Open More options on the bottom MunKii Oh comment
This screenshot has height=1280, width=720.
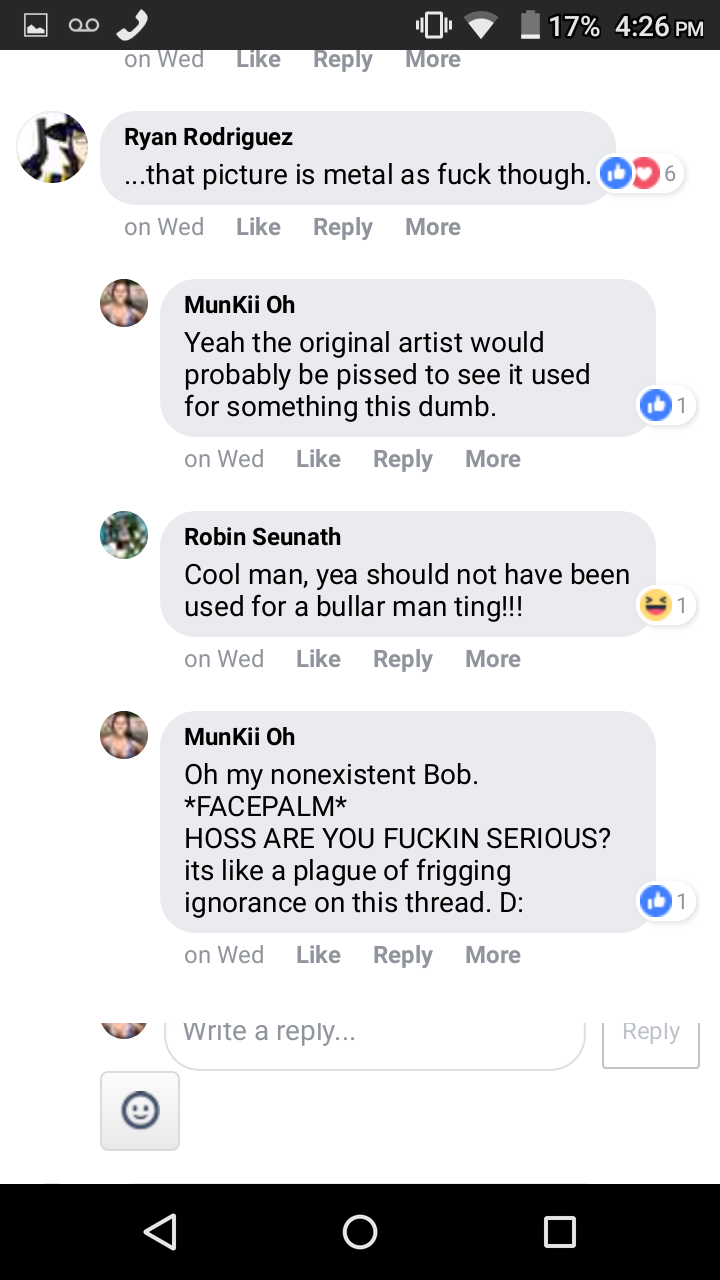pyautogui.click(x=492, y=955)
